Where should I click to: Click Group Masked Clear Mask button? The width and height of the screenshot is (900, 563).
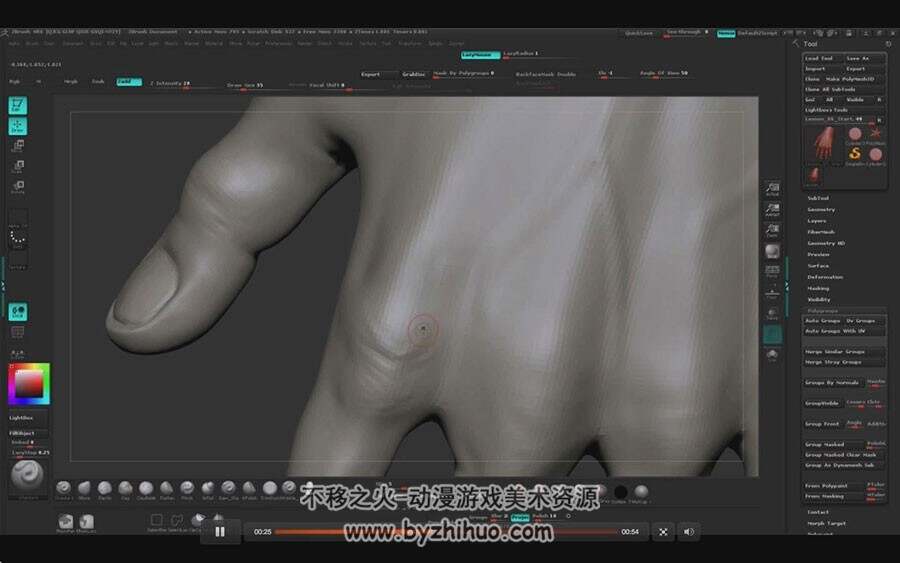tap(844, 455)
